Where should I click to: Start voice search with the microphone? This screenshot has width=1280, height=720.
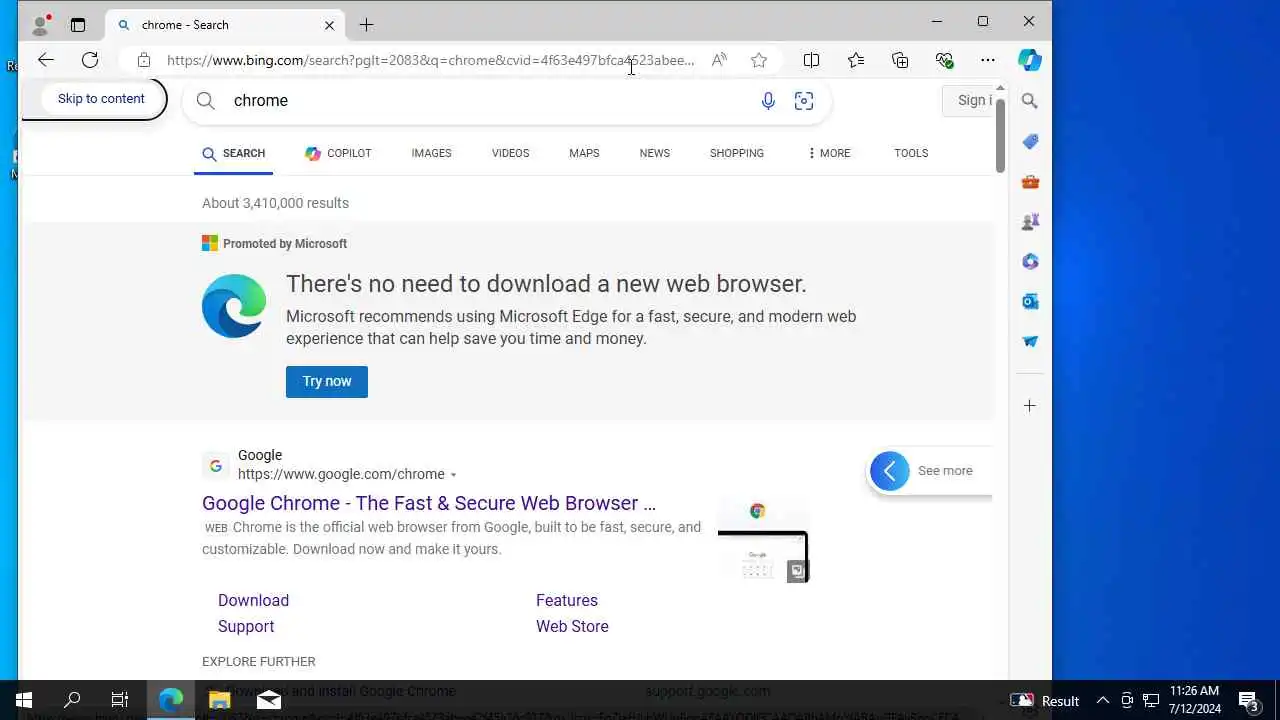coord(768,101)
